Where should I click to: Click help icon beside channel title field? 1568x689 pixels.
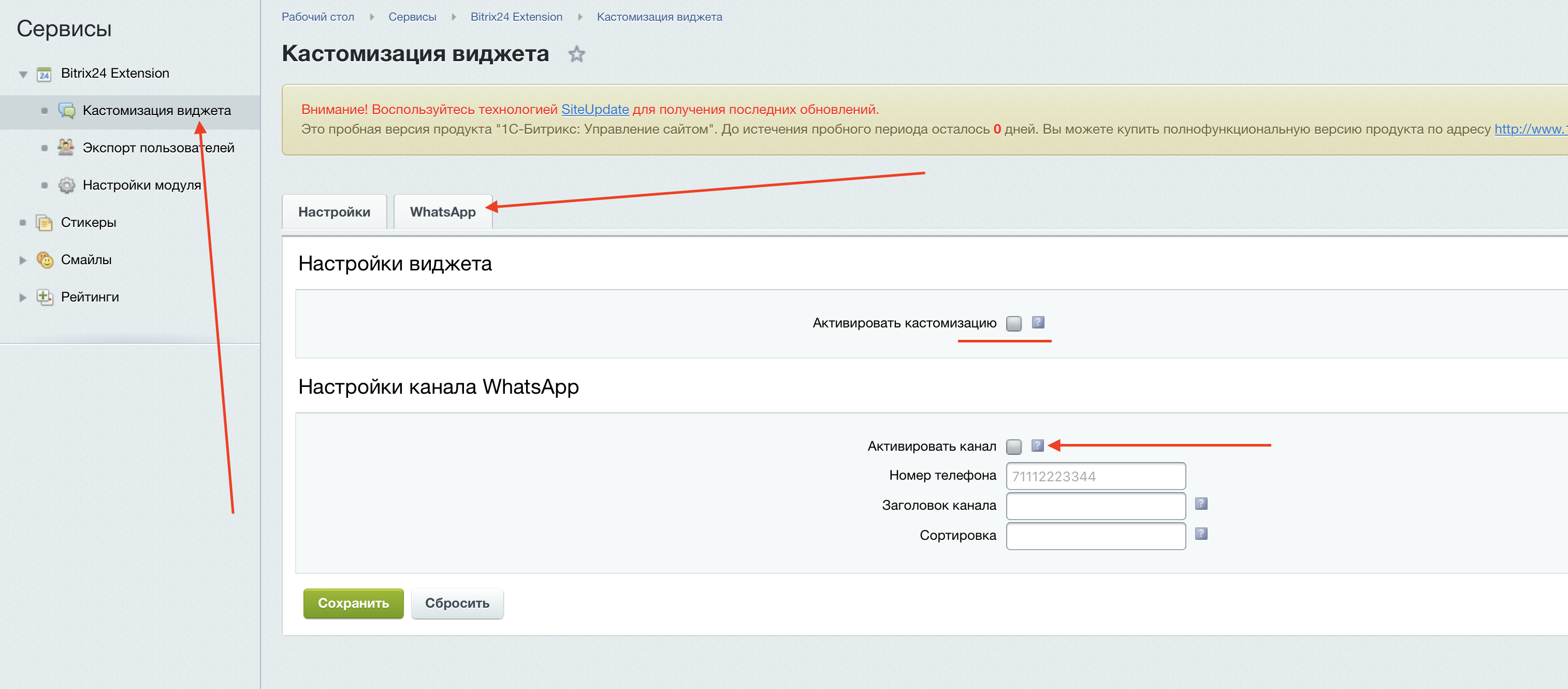tap(1200, 504)
